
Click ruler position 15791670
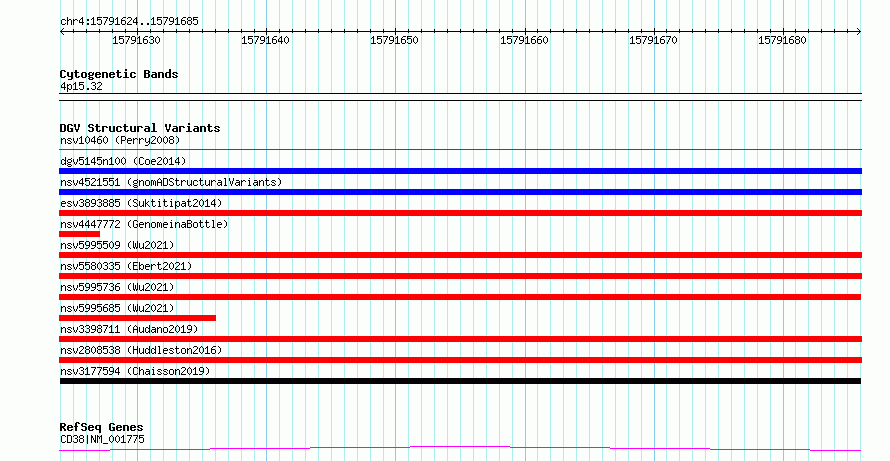pyautogui.click(x=653, y=40)
